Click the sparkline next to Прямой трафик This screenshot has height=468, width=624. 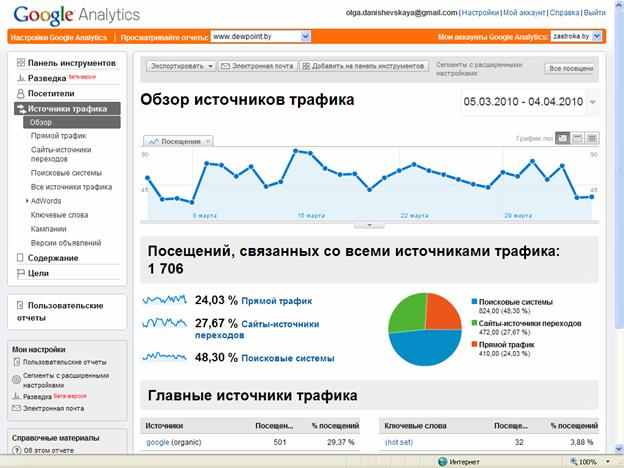pyautogui.click(x=164, y=299)
